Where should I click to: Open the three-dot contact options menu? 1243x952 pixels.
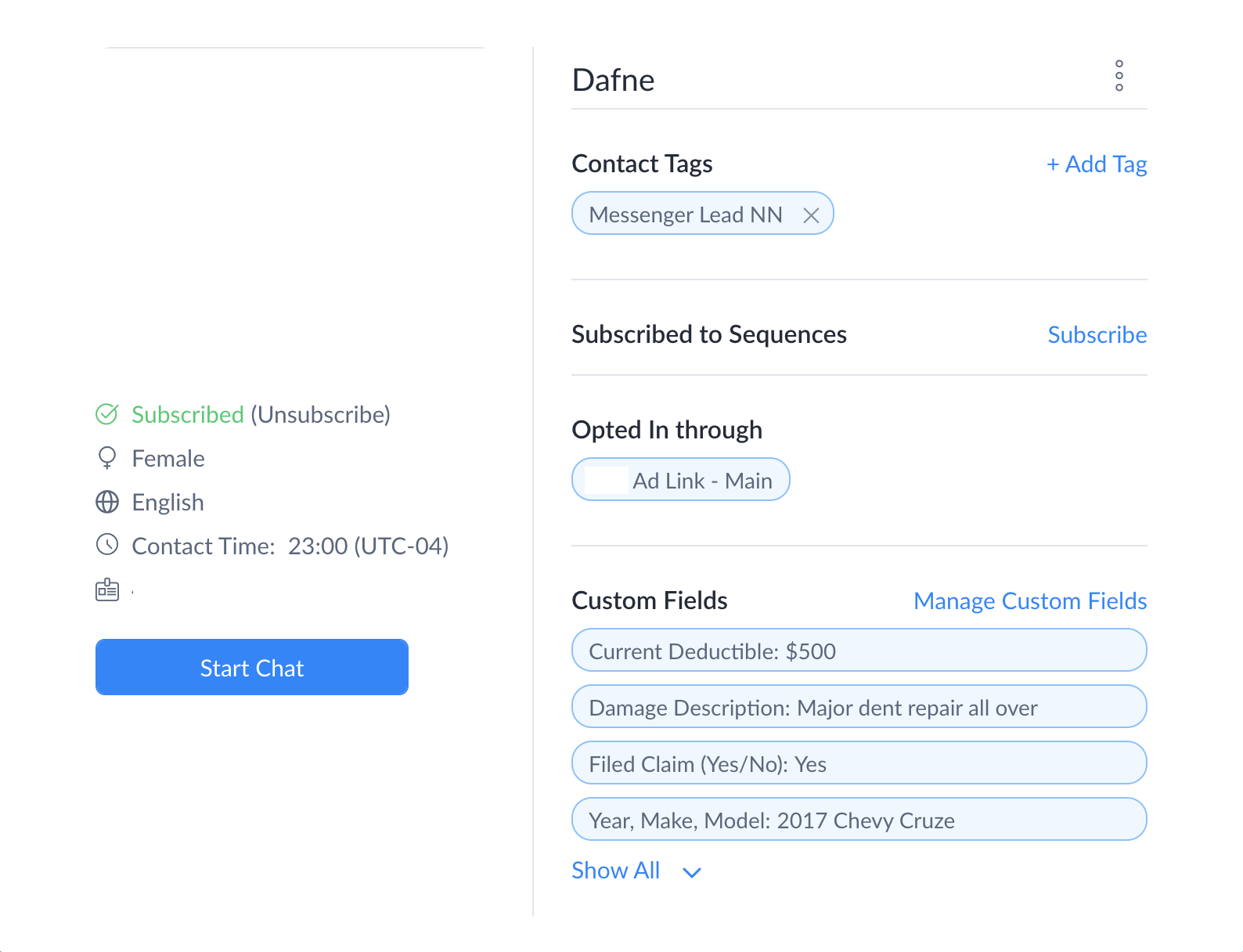coord(1119,76)
